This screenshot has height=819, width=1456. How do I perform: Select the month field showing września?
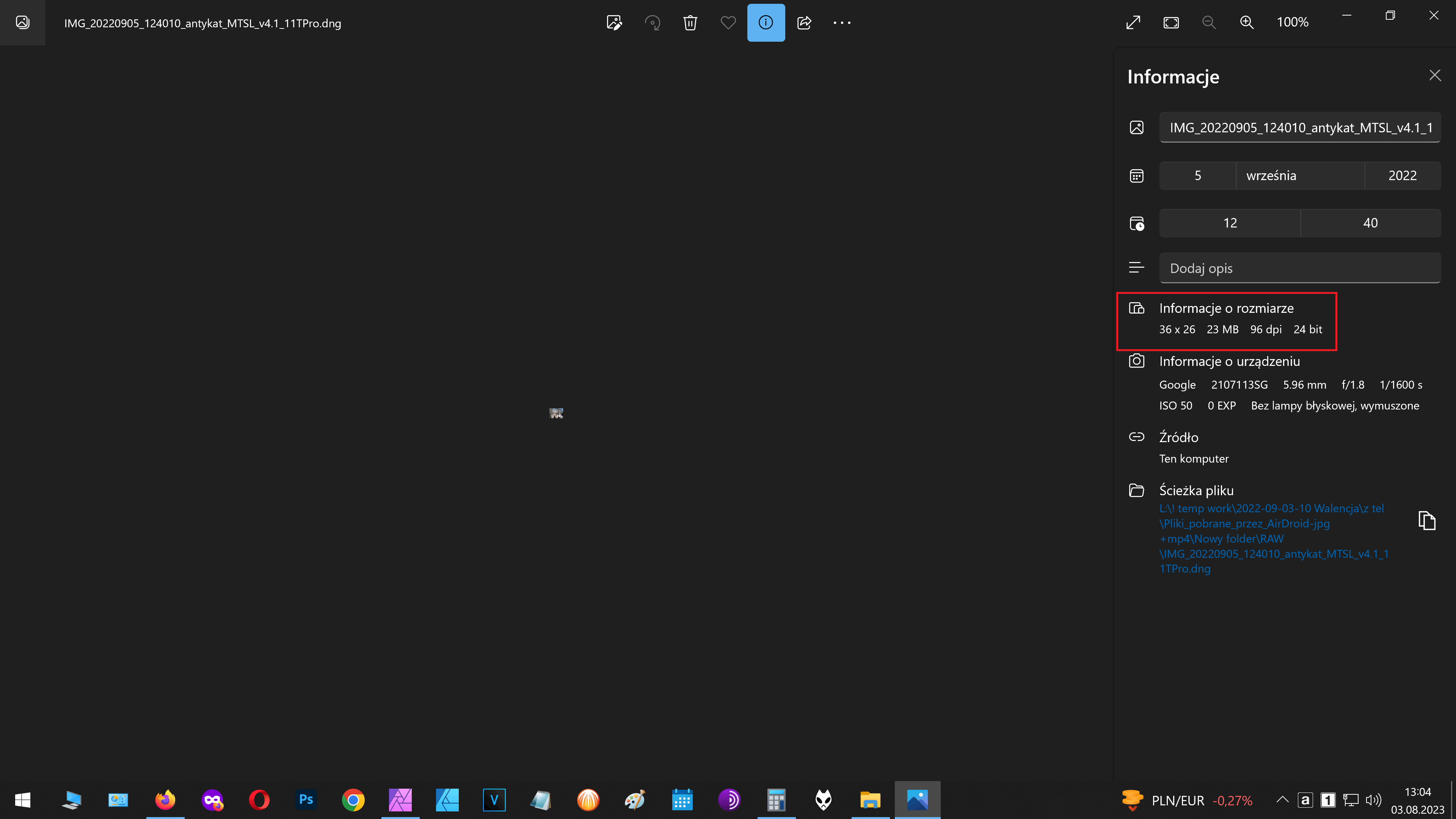pos(1300,176)
